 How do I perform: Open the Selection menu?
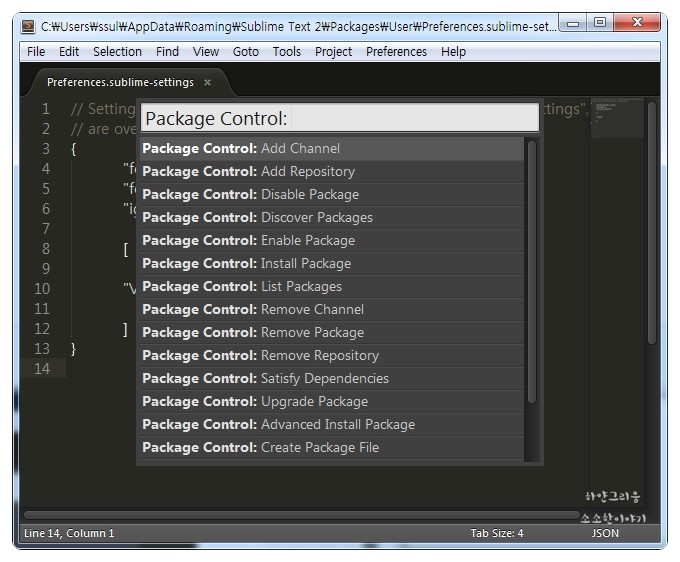tap(118, 52)
